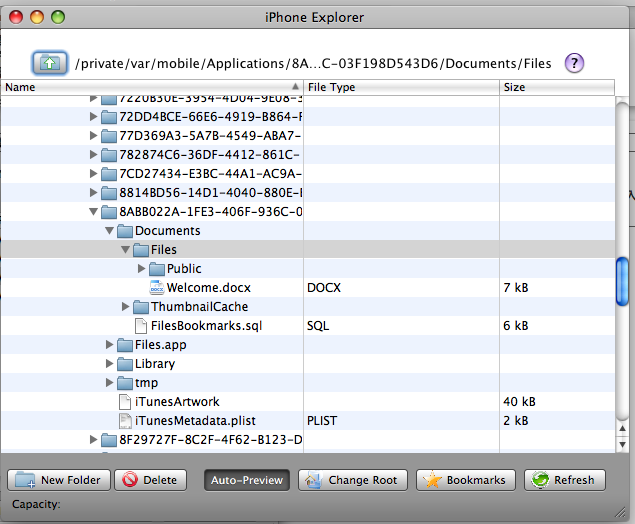Image resolution: width=635 pixels, height=524 pixels.
Task: Toggle the Auto-Preview button
Action: [247, 480]
